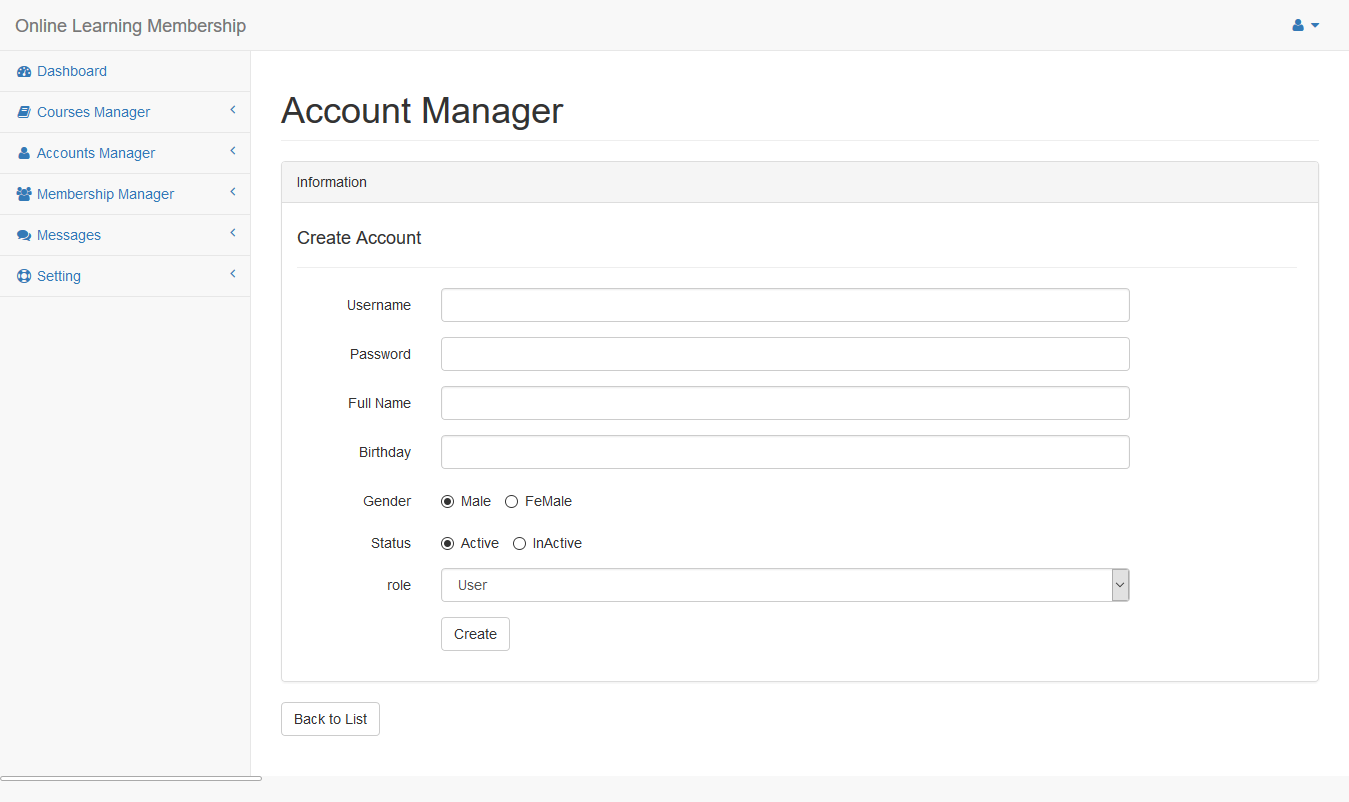Screen dimensions: 1349x802
Task: Open the user profile icon menu
Action: (x=1305, y=25)
